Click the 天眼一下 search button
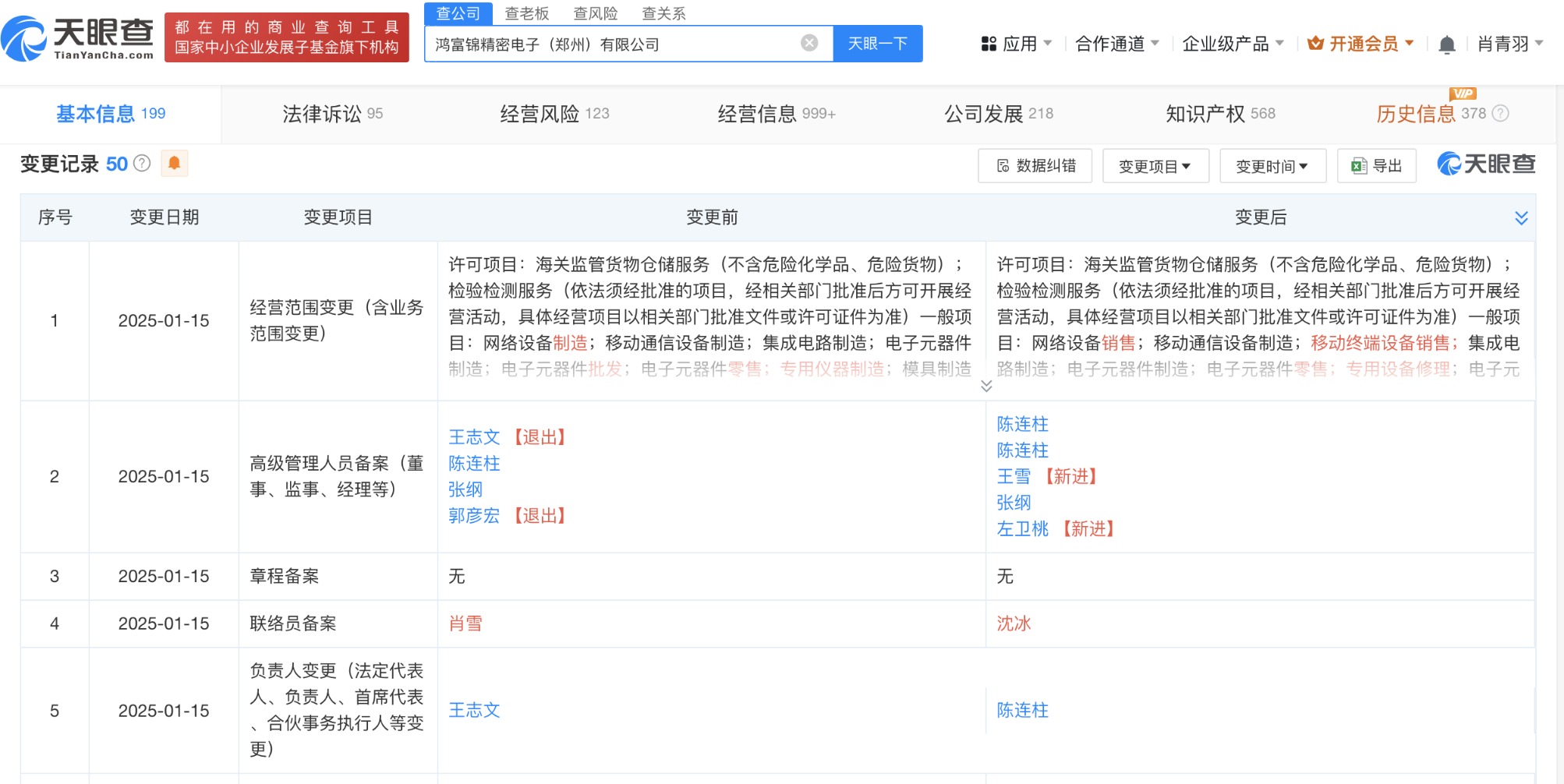Screen dimensions: 1564x784 (877, 44)
